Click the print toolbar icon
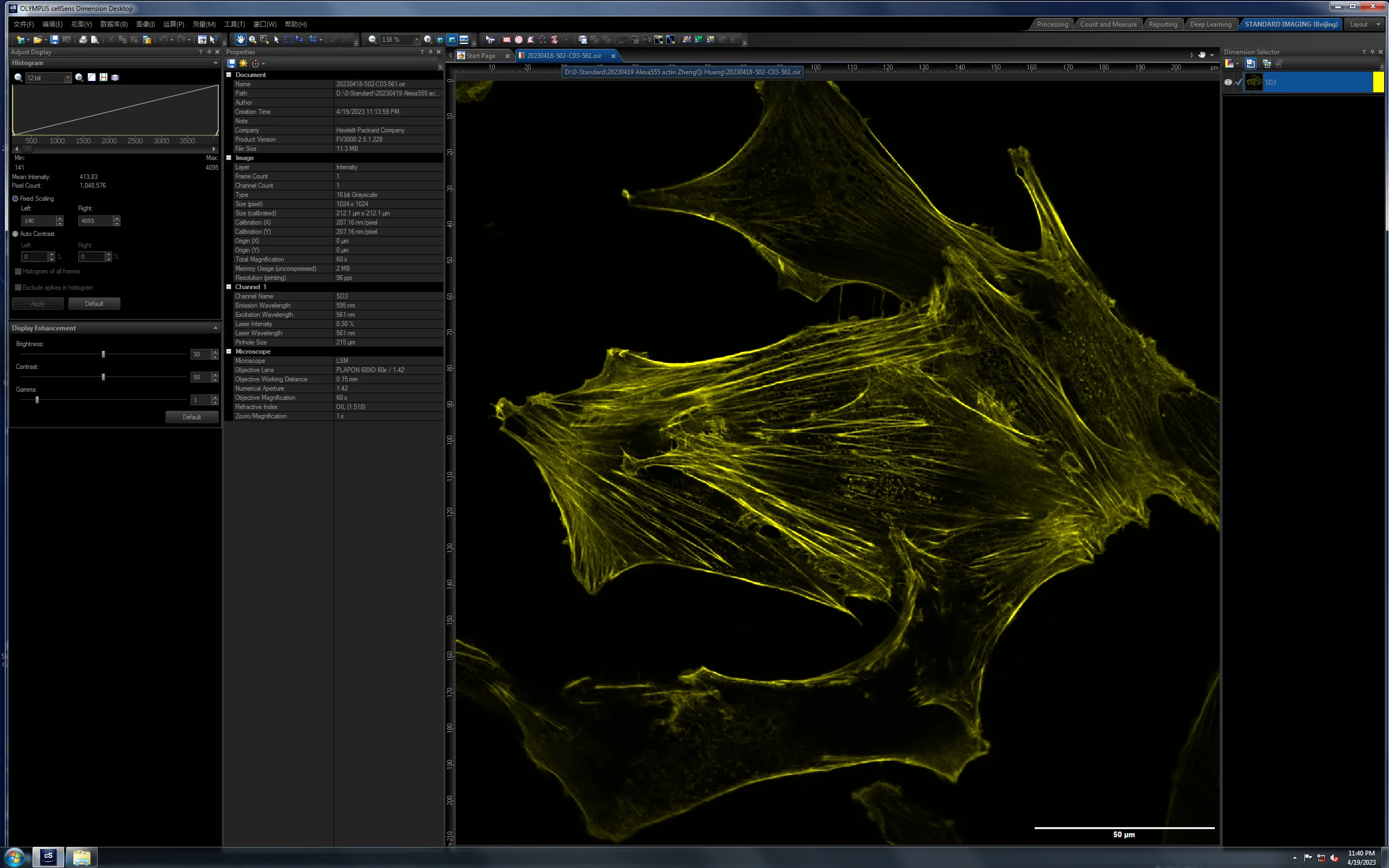The image size is (1389, 868). tap(82, 40)
